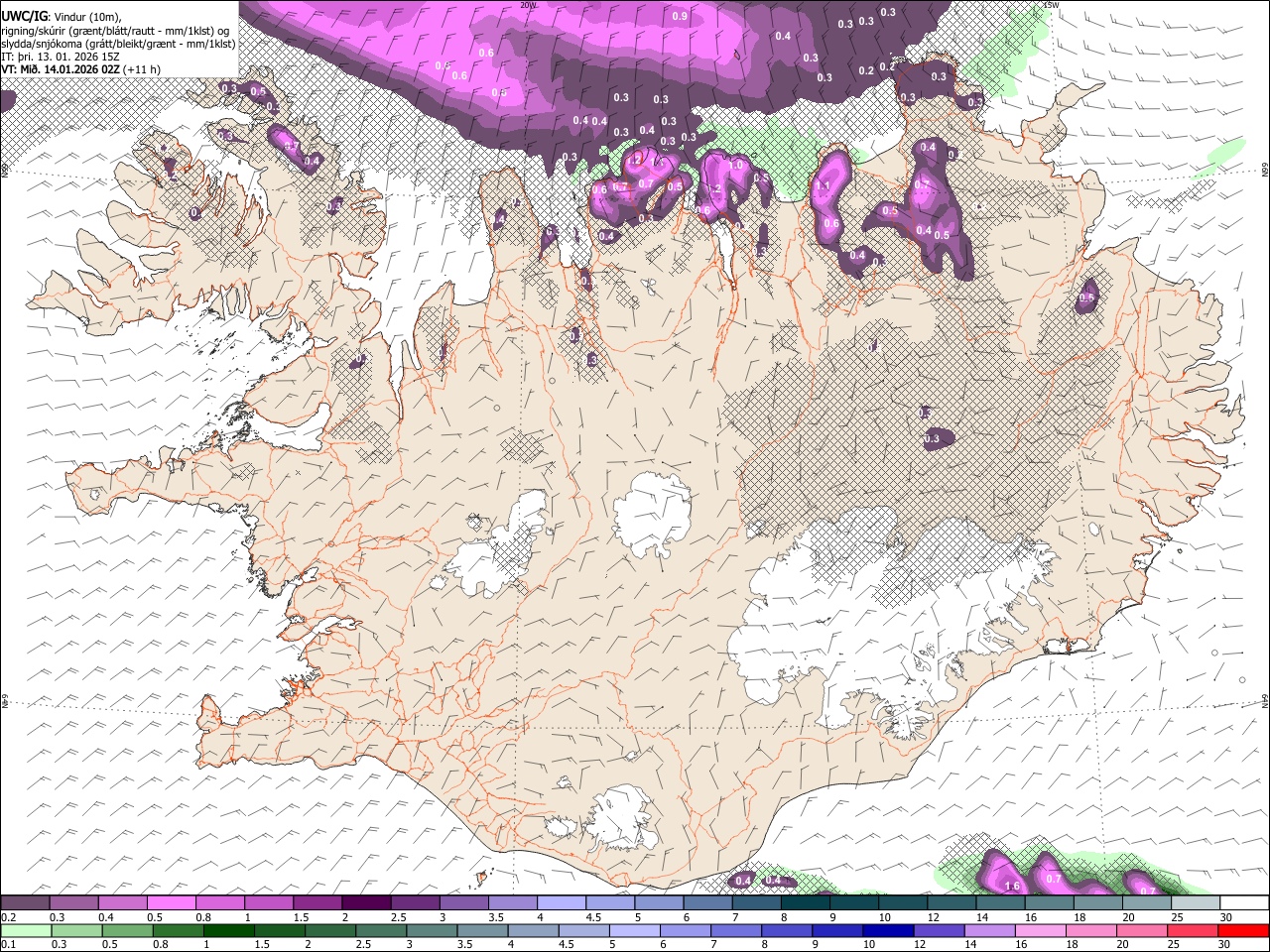The image size is (1270, 952).
Task: Pick the darkest green swatch labeled 1 in the rain scale
Action: (x=228, y=931)
